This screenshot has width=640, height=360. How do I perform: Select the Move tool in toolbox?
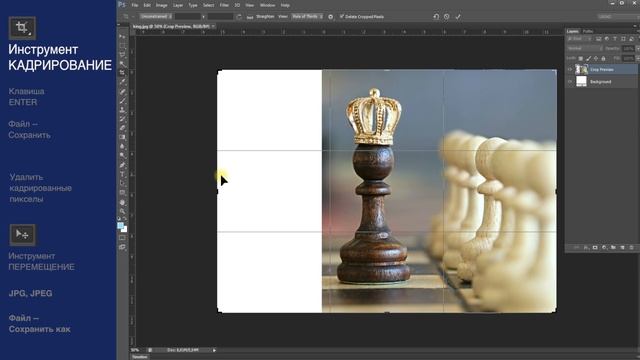122,36
